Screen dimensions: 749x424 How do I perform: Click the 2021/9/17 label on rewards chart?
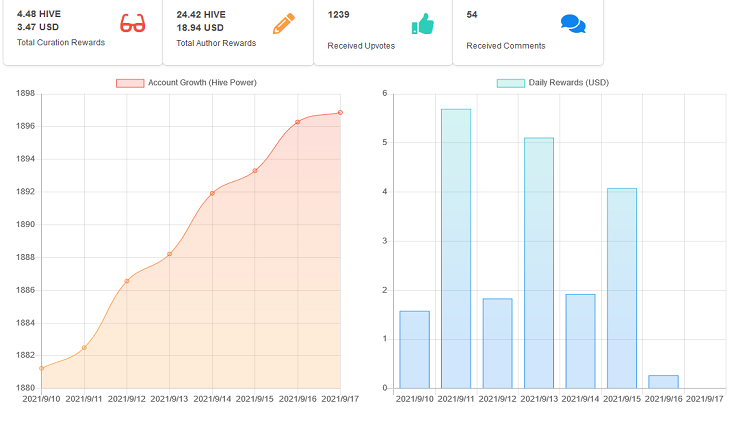click(x=705, y=399)
